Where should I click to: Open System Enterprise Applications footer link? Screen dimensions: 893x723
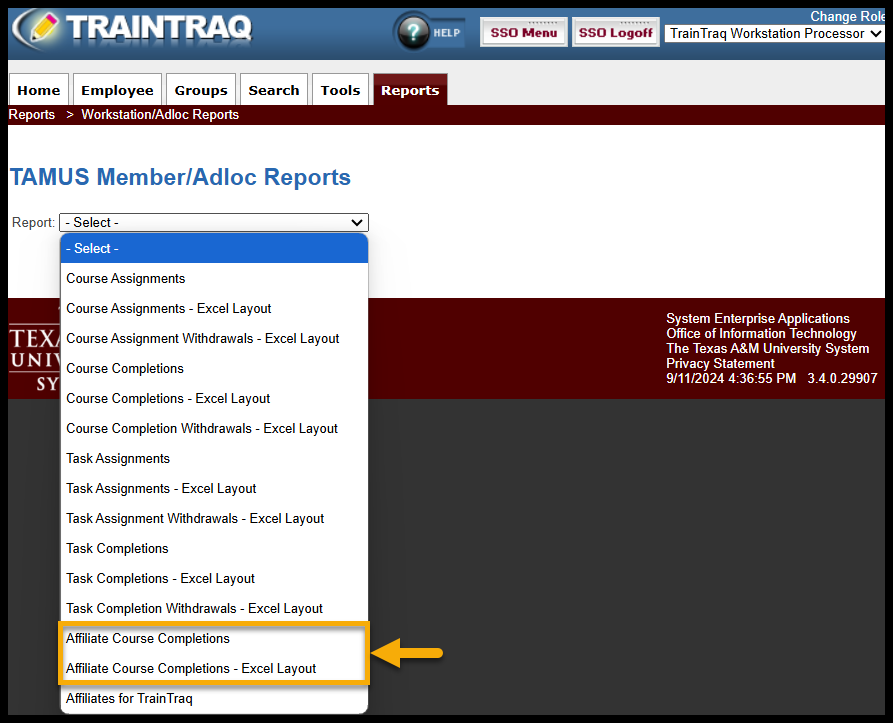coord(757,318)
